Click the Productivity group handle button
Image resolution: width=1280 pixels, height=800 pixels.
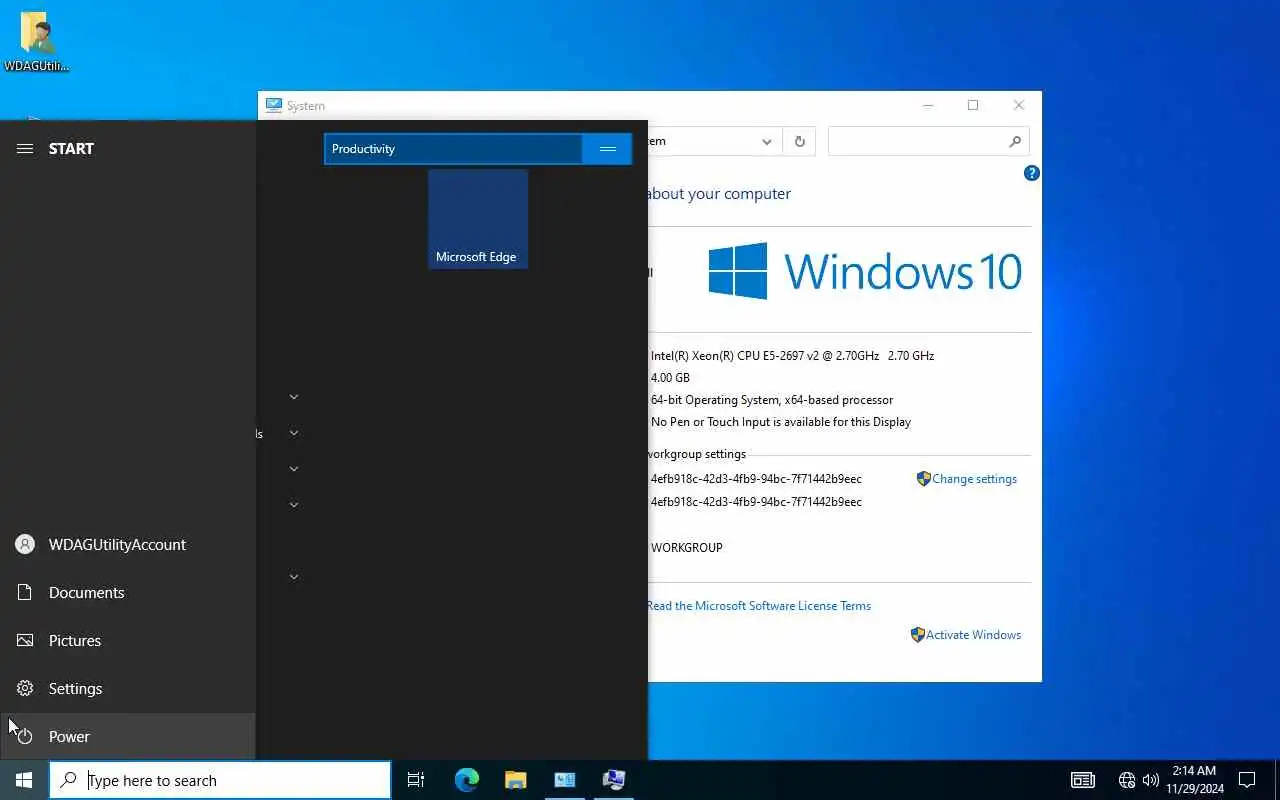tap(607, 149)
